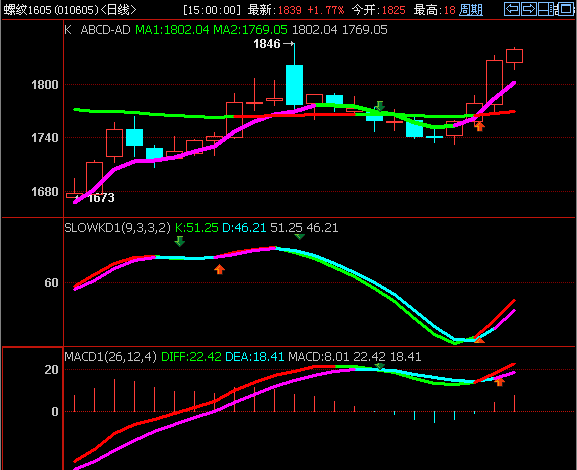Select the tall cyan candle near 1846
Viewport: 577px width, 470px height.
pos(294,85)
